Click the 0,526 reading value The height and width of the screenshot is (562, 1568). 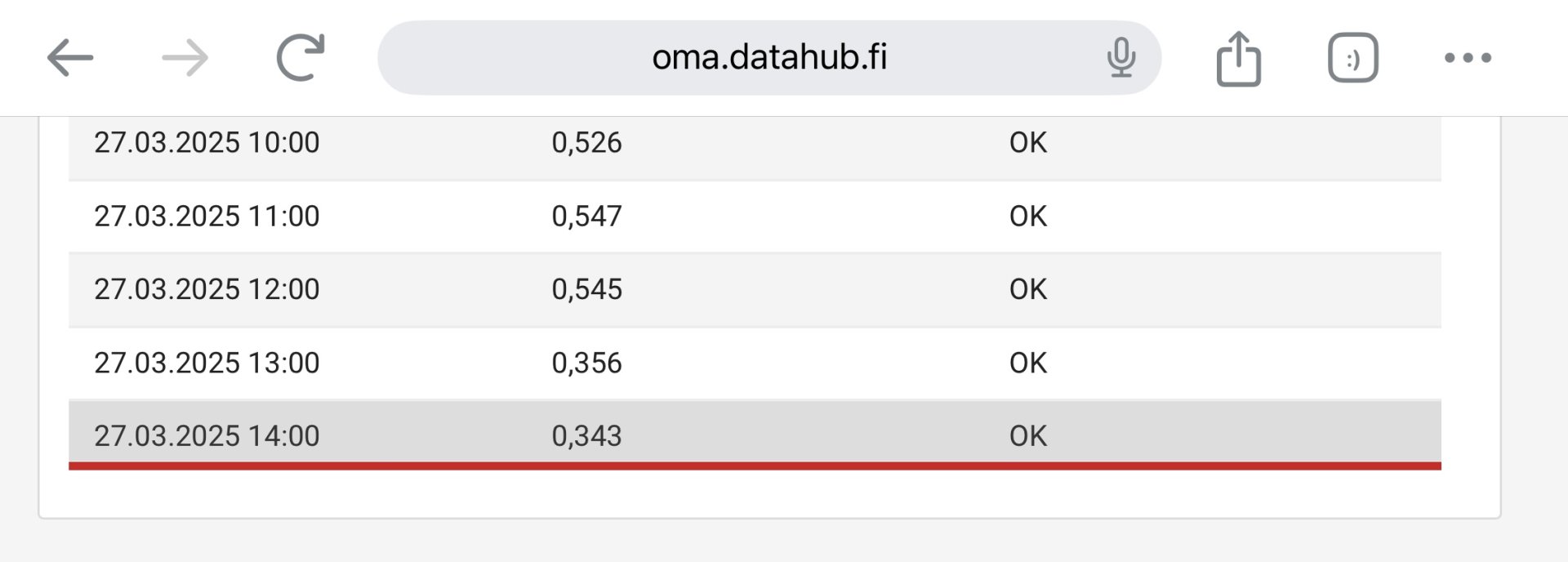point(586,143)
